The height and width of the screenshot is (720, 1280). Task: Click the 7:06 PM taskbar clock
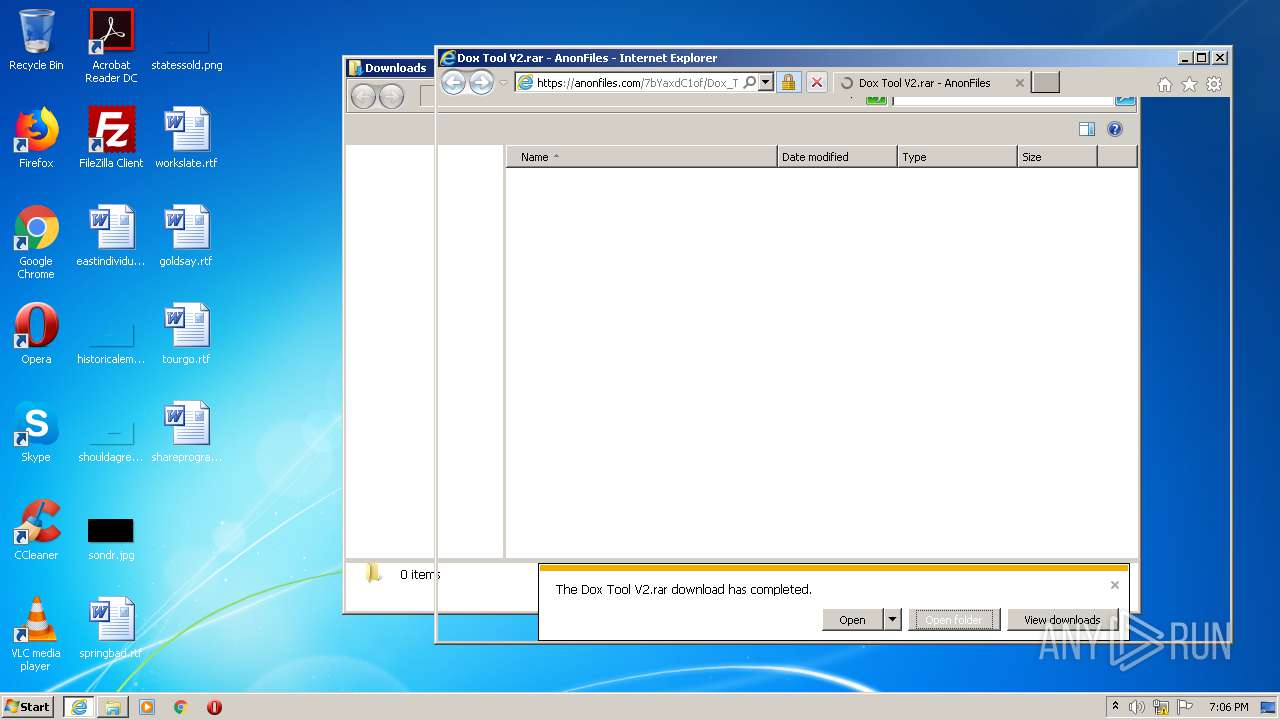1228,707
